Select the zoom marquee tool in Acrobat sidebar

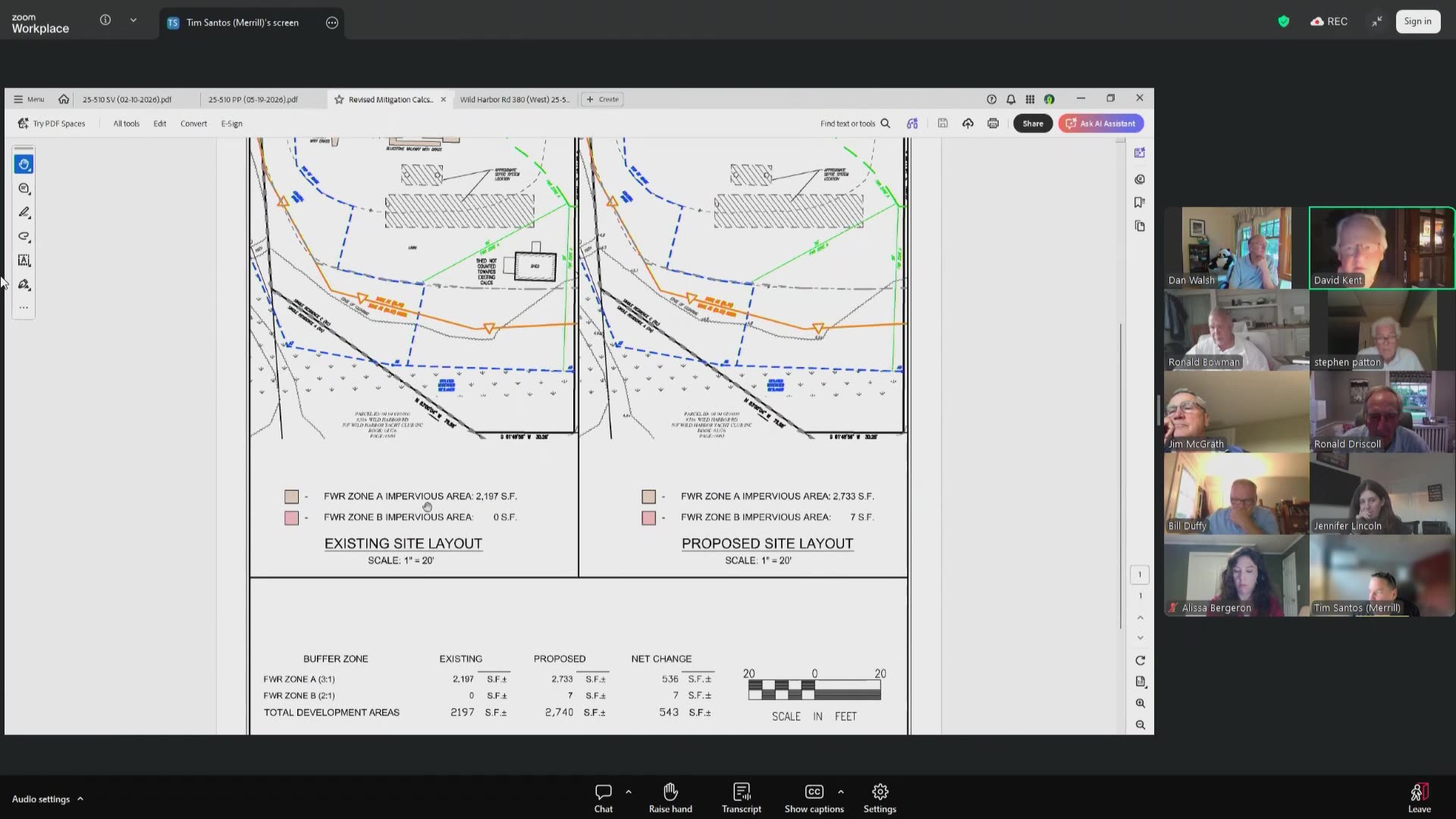pos(24,189)
